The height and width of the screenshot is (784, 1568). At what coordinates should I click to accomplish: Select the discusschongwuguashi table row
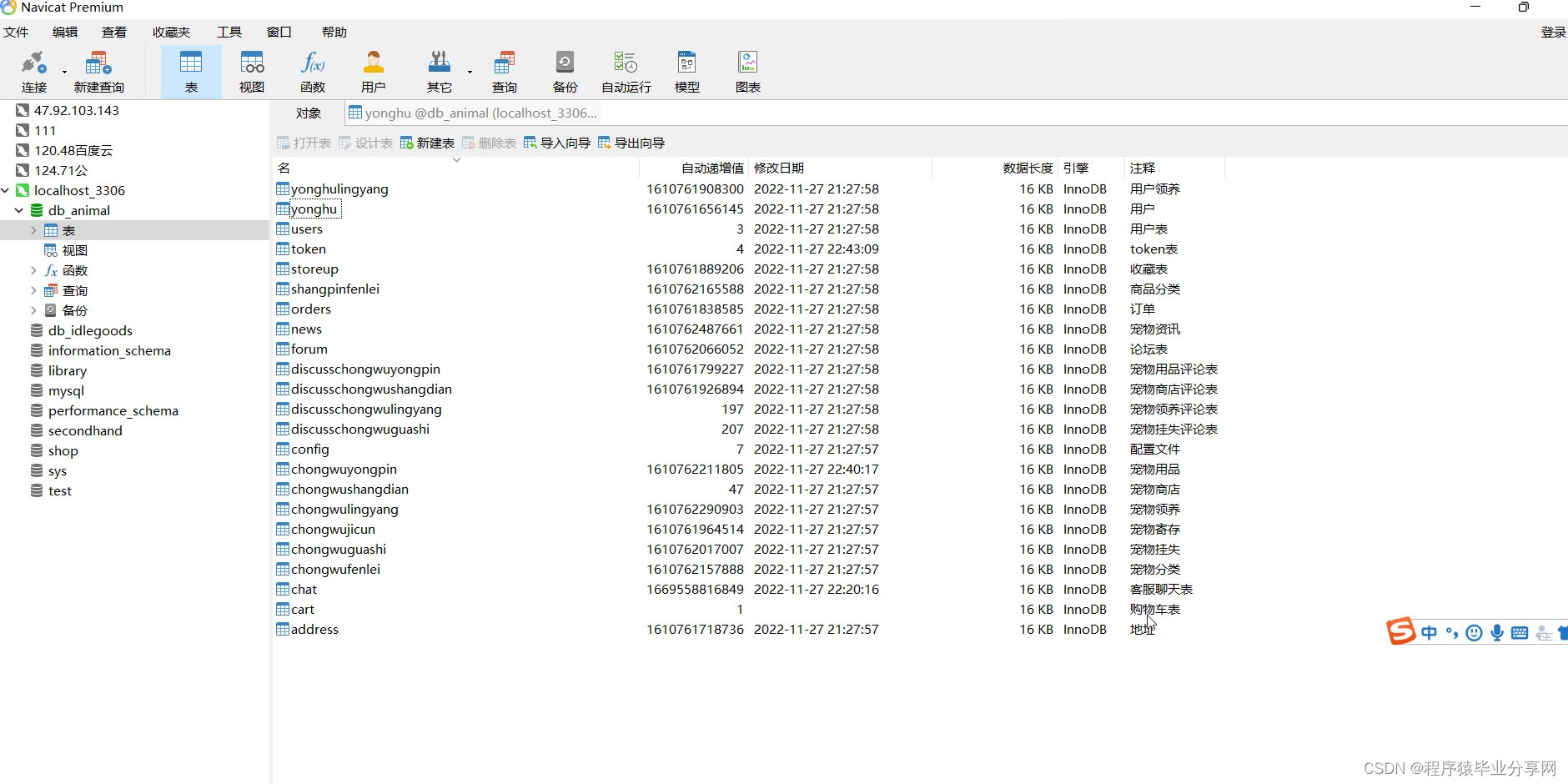(749, 430)
